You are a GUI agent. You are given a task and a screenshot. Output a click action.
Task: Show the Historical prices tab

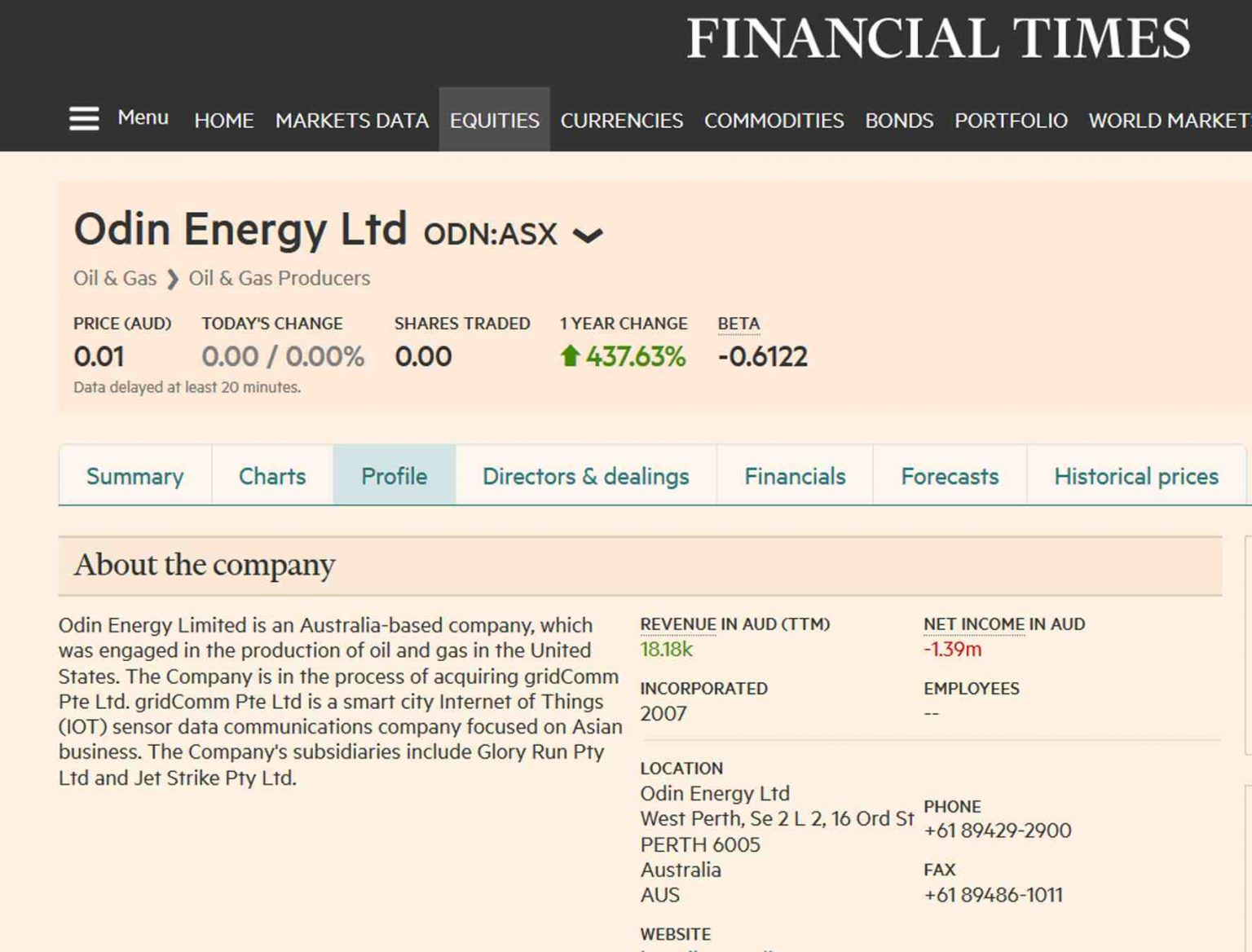click(x=1135, y=476)
